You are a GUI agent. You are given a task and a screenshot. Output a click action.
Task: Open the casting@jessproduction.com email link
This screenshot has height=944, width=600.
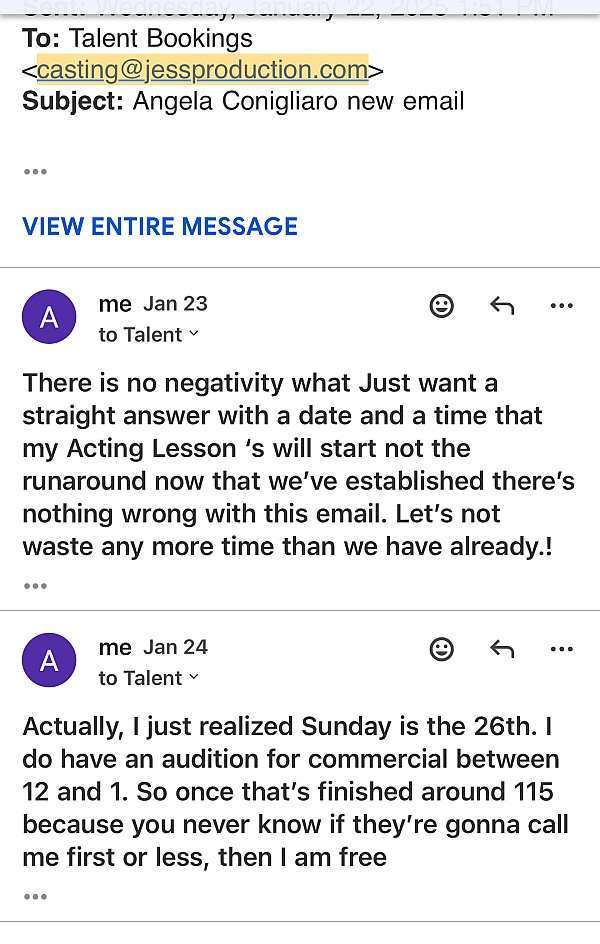click(202, 70)
